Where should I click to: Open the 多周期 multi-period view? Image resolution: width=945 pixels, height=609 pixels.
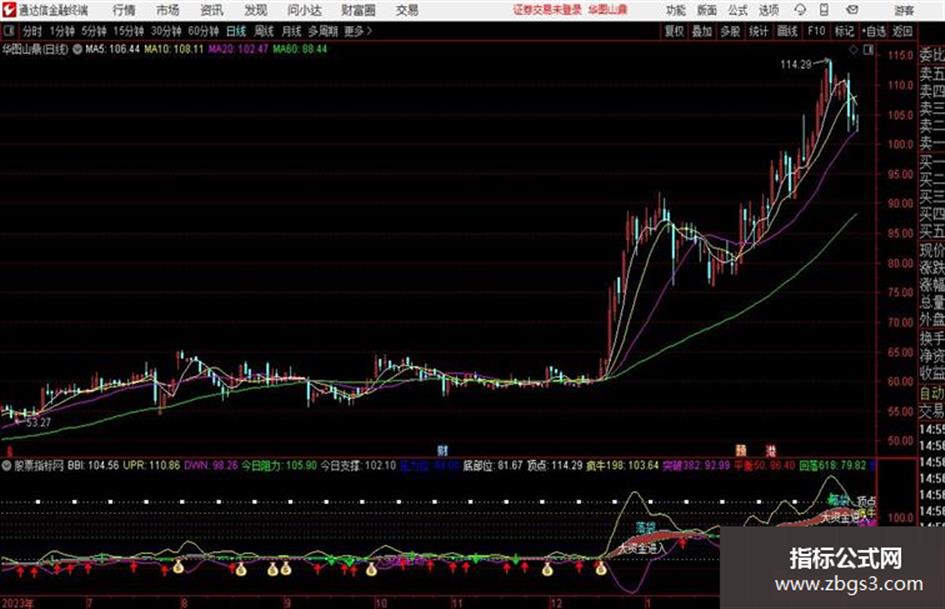point(323,31)
